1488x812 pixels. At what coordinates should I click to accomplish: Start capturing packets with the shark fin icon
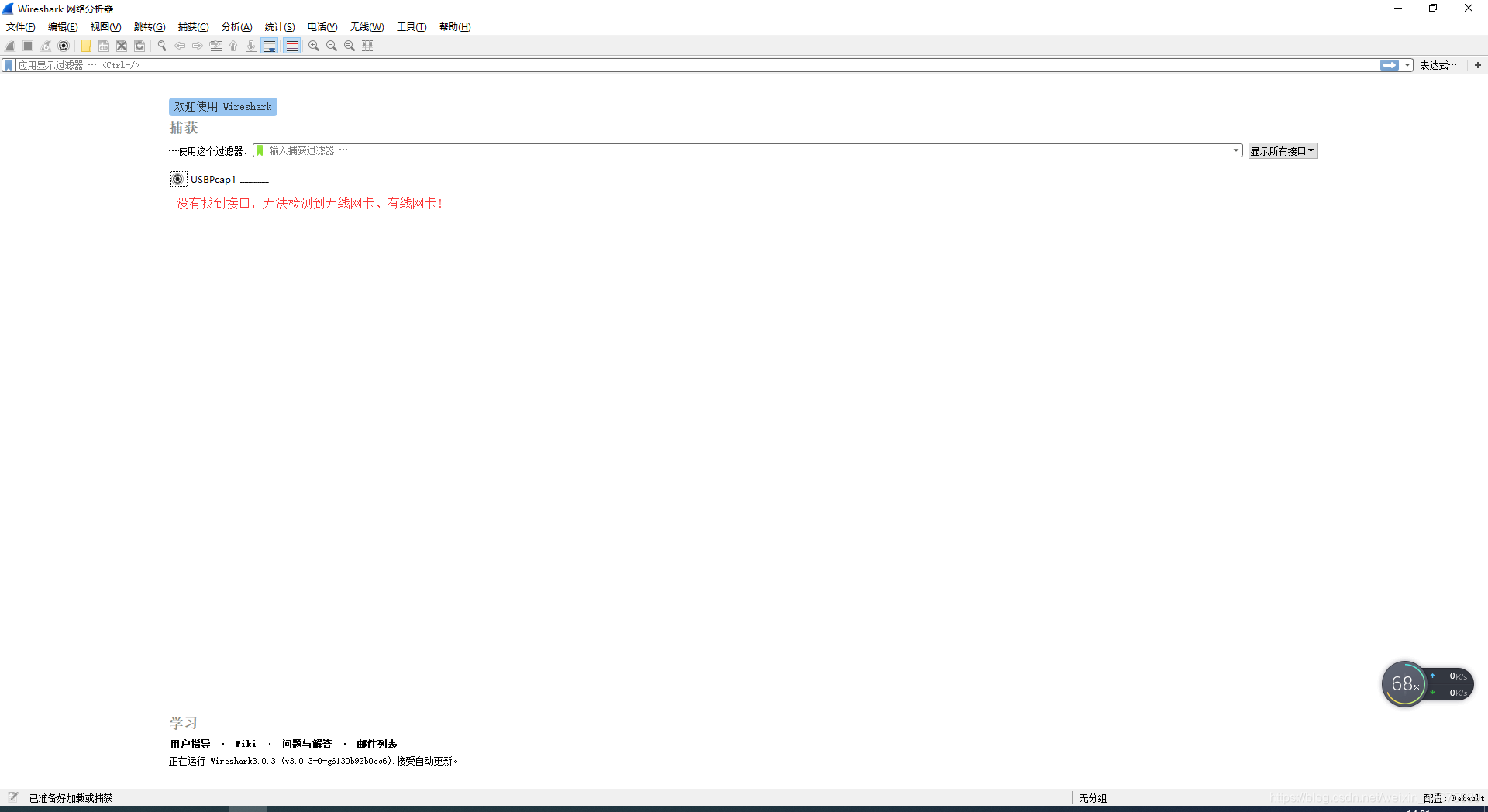tap(10, 46)
